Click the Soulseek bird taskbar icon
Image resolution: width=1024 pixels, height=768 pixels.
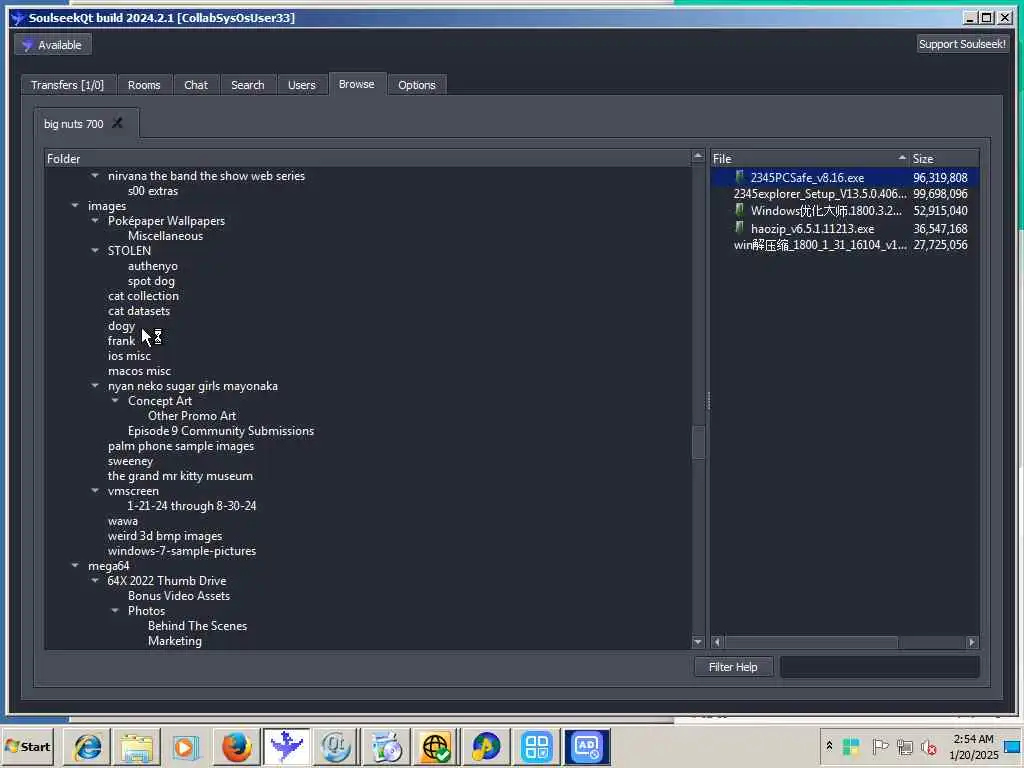(x=286, y=746)
